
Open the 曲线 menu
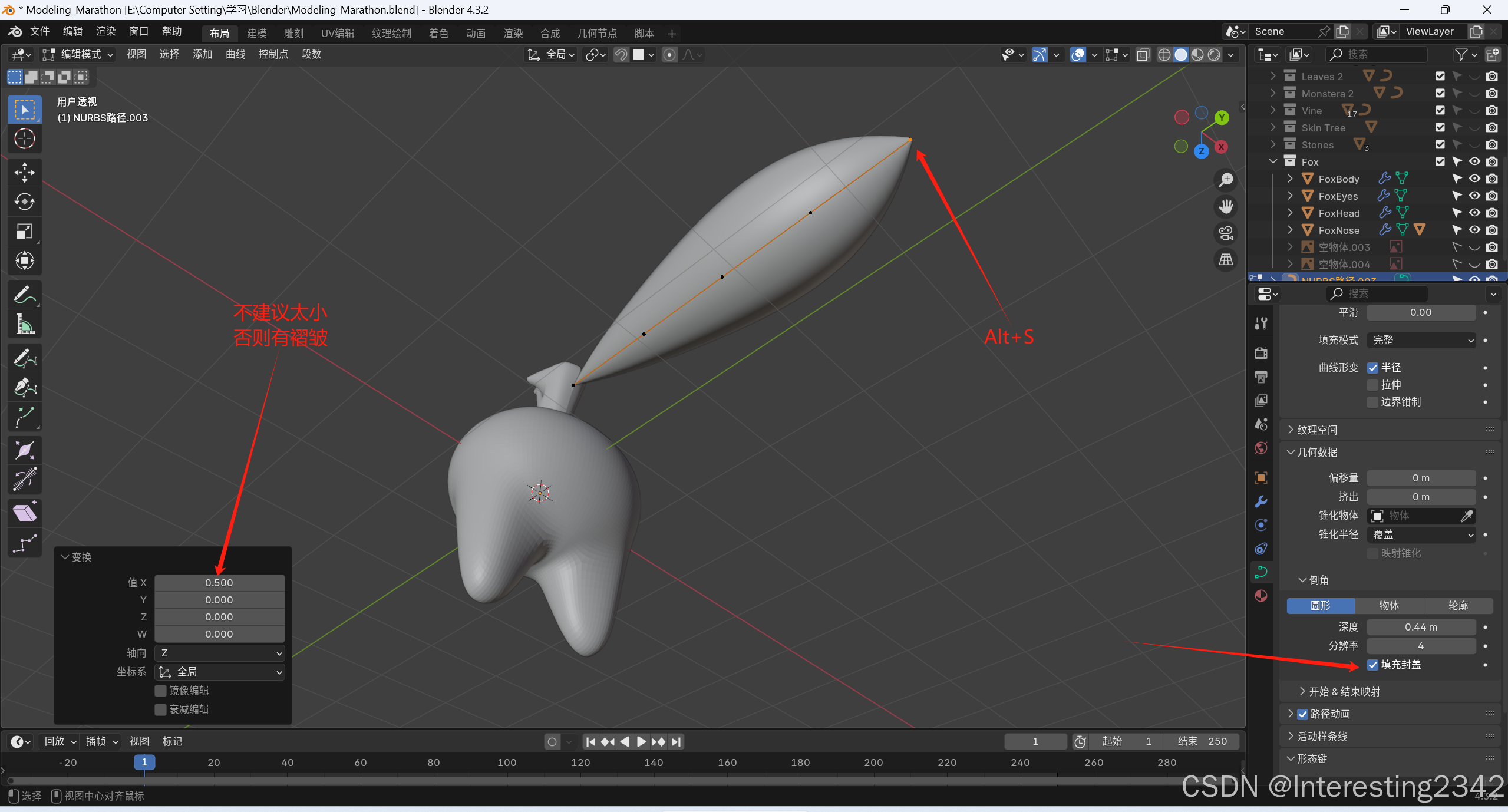pos(235,54)
